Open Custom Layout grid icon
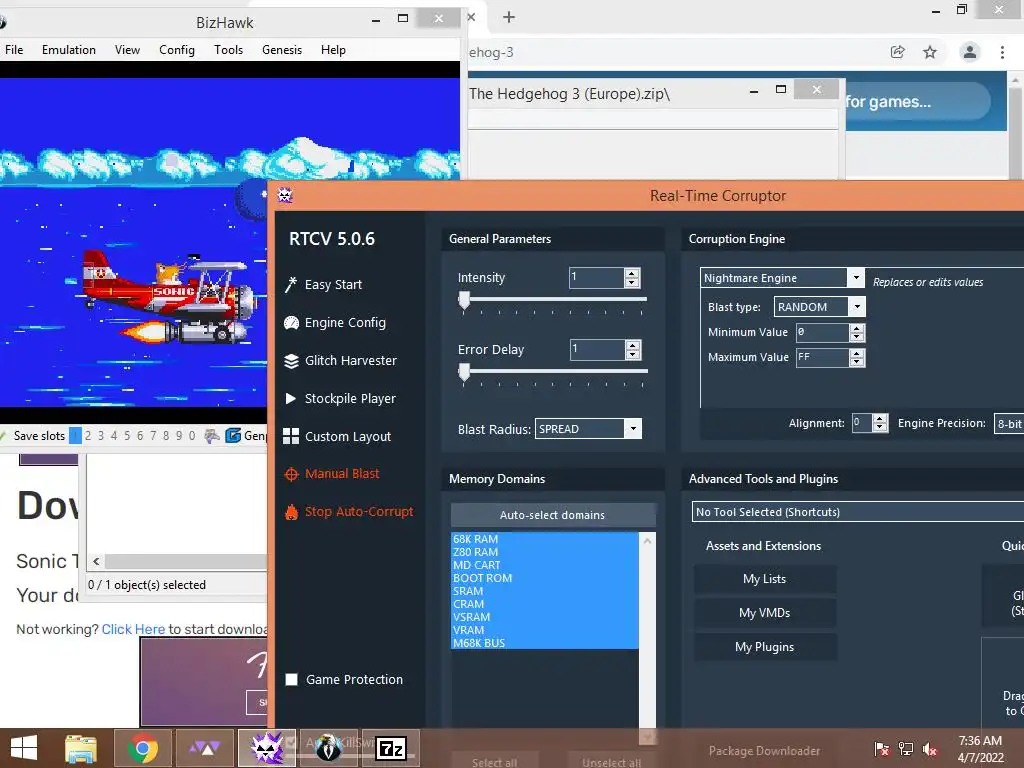 [291, 436]
